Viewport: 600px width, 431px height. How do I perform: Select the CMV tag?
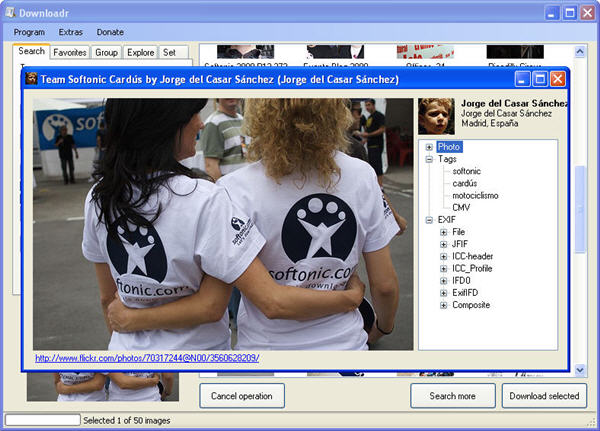pos(461,207)
